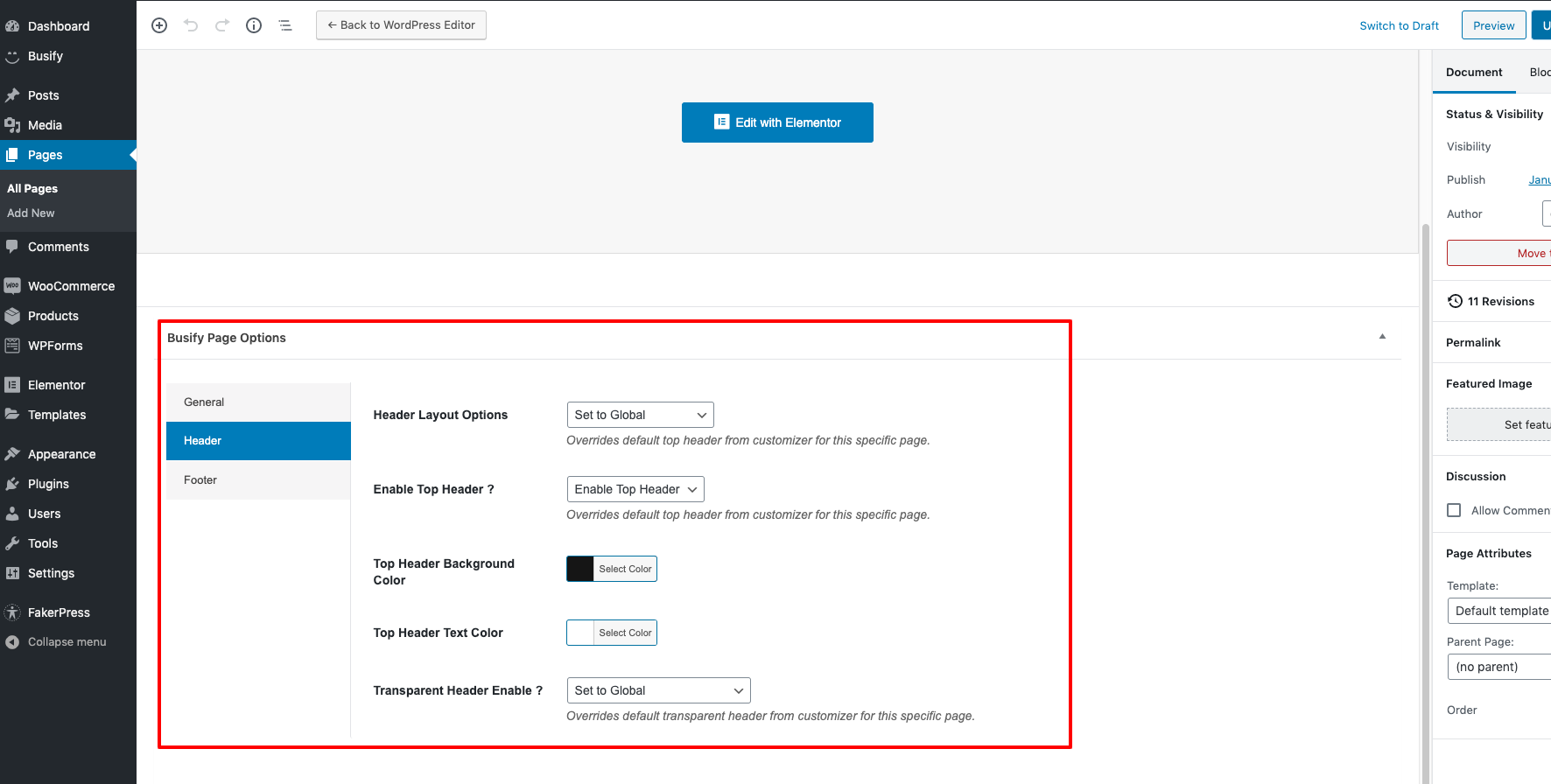Open Add New page submenu item
1551x784 pixels.
pos(31,213)
